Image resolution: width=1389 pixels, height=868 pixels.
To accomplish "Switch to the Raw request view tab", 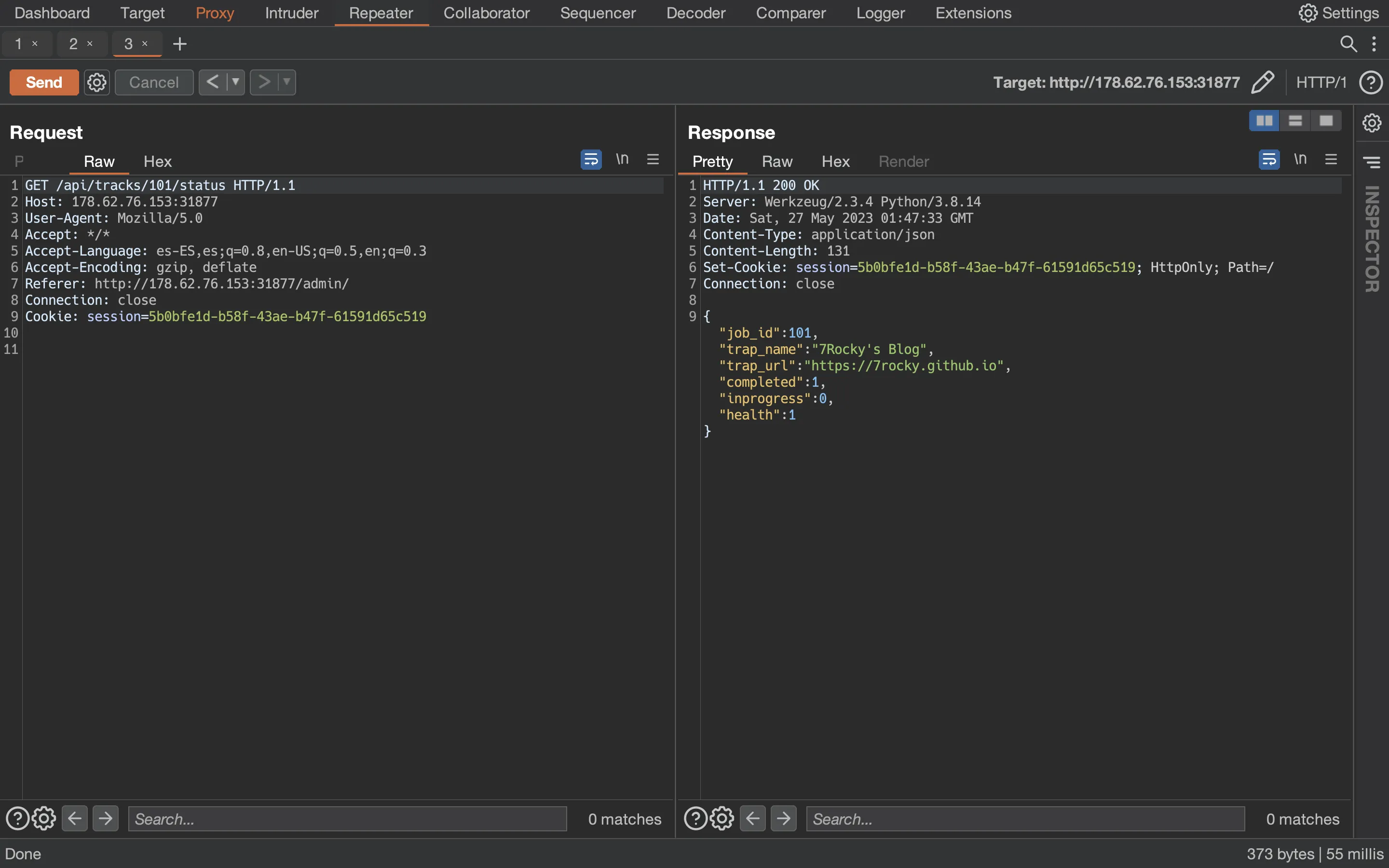I will click(x=98, y=160).
